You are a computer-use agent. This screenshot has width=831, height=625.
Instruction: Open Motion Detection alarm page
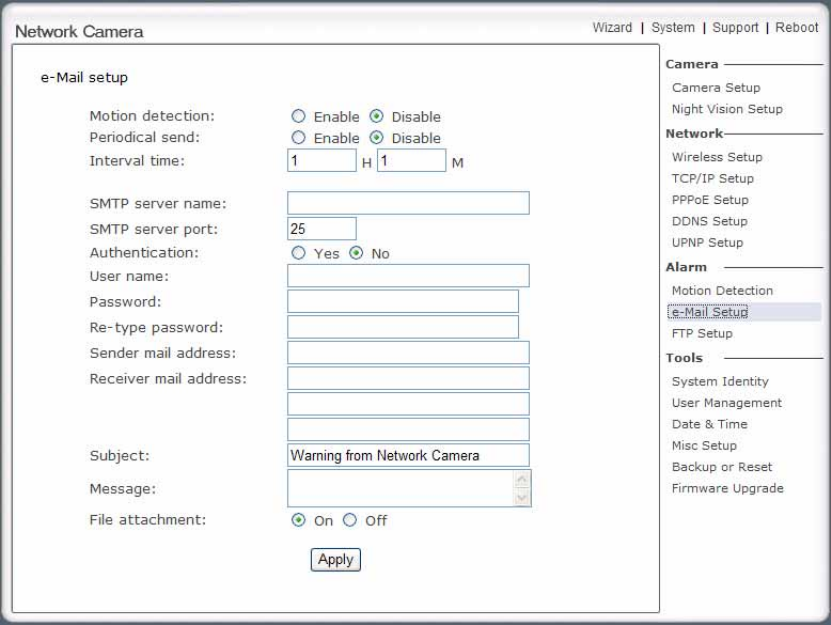[722, 291]
